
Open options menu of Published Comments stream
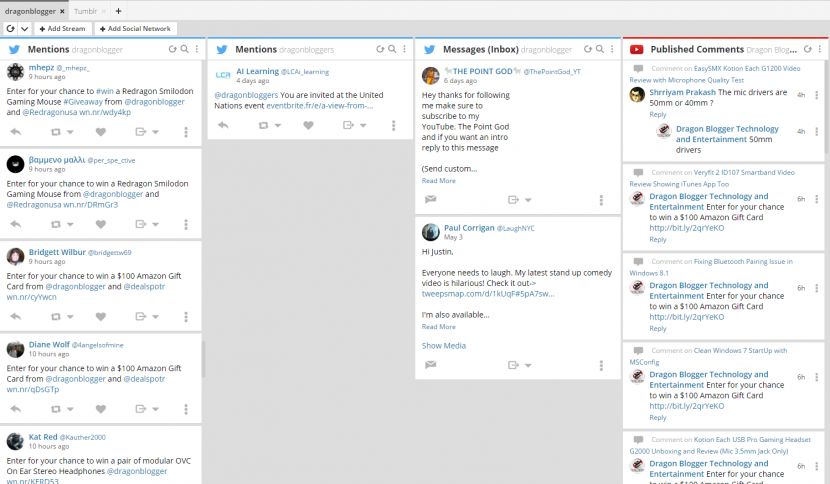coord(819,49)
